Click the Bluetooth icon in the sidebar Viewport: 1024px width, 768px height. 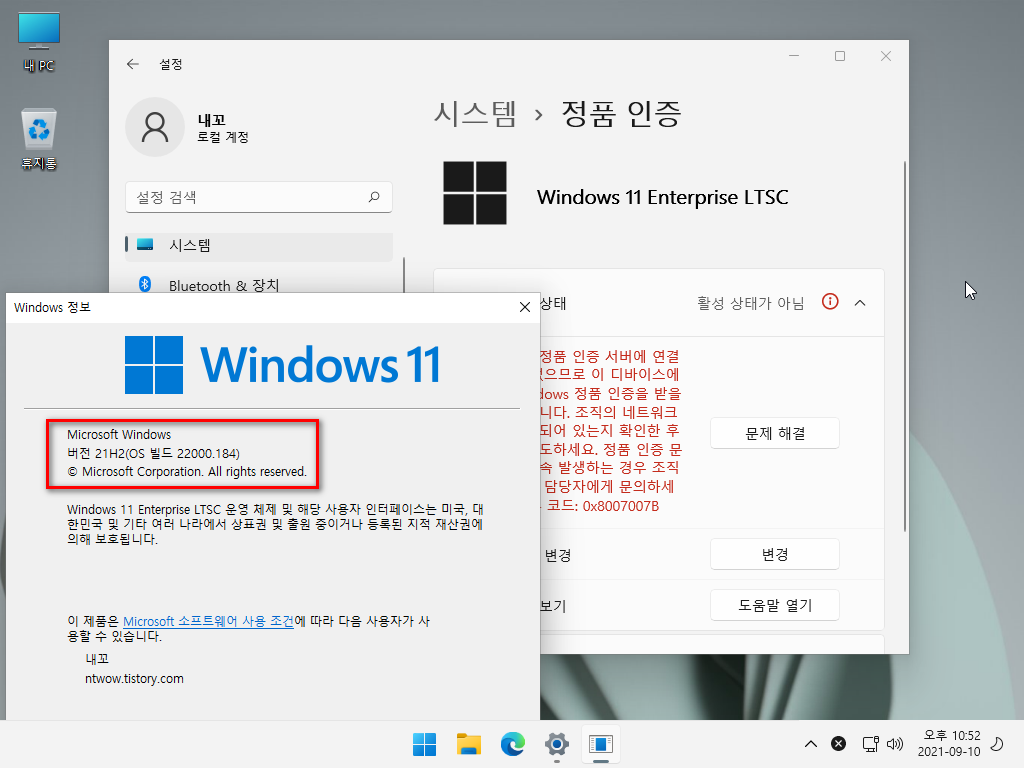click(x=145, y=284)
